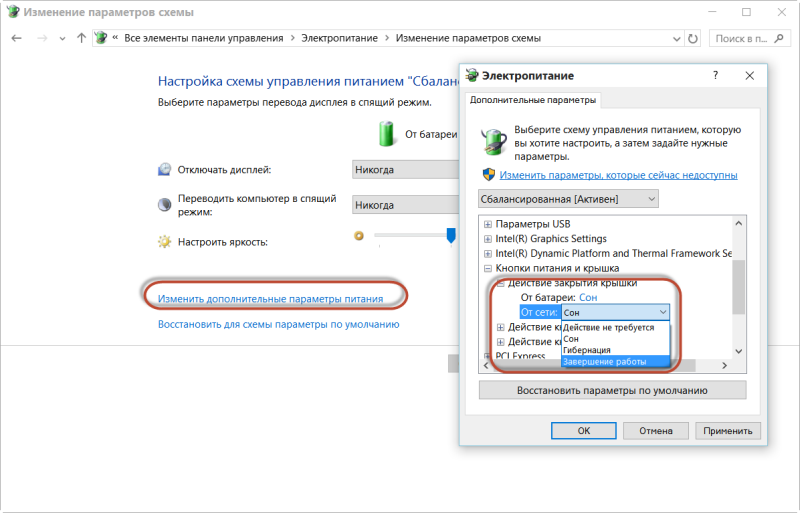Click the 'От сети:' label

pos(539,312)
